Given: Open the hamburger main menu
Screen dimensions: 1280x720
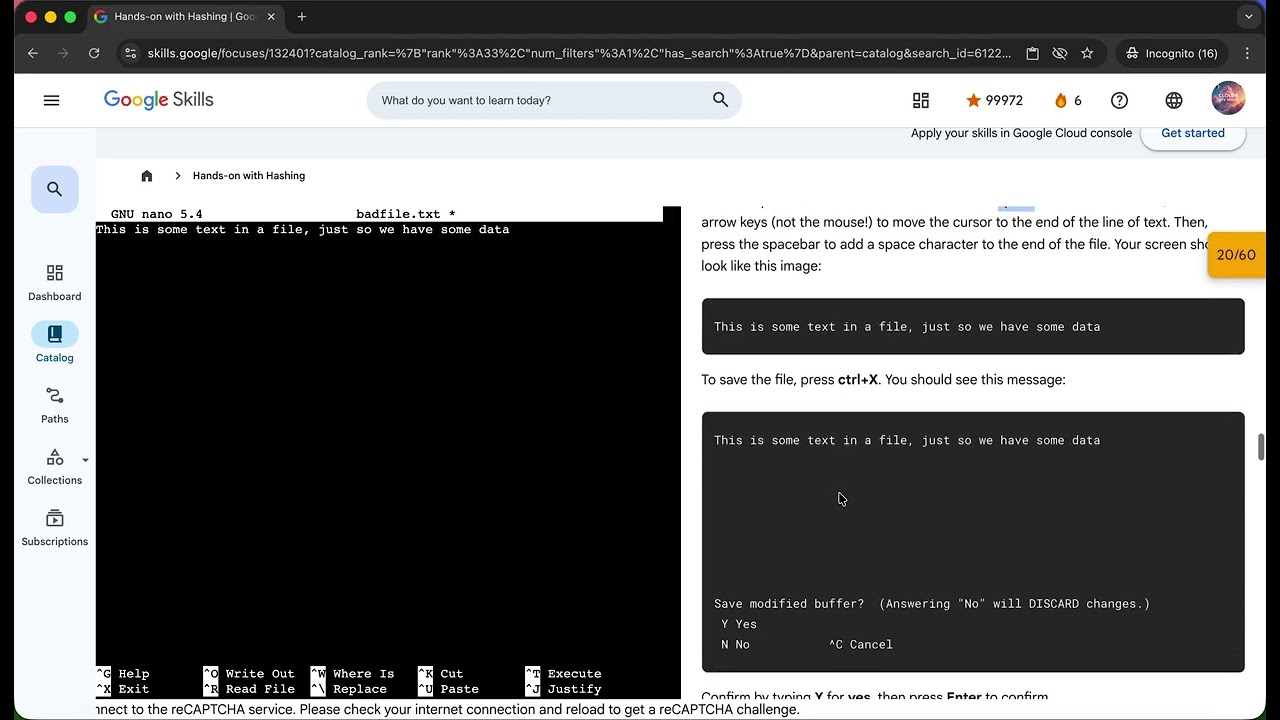Looking at the screenshot, I should pyautogui.click(x=52, y=100).
